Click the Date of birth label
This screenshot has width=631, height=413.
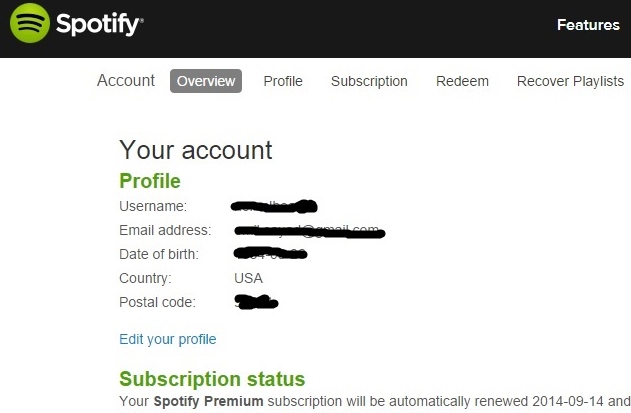pyautogui.click(x=159, y=254)
